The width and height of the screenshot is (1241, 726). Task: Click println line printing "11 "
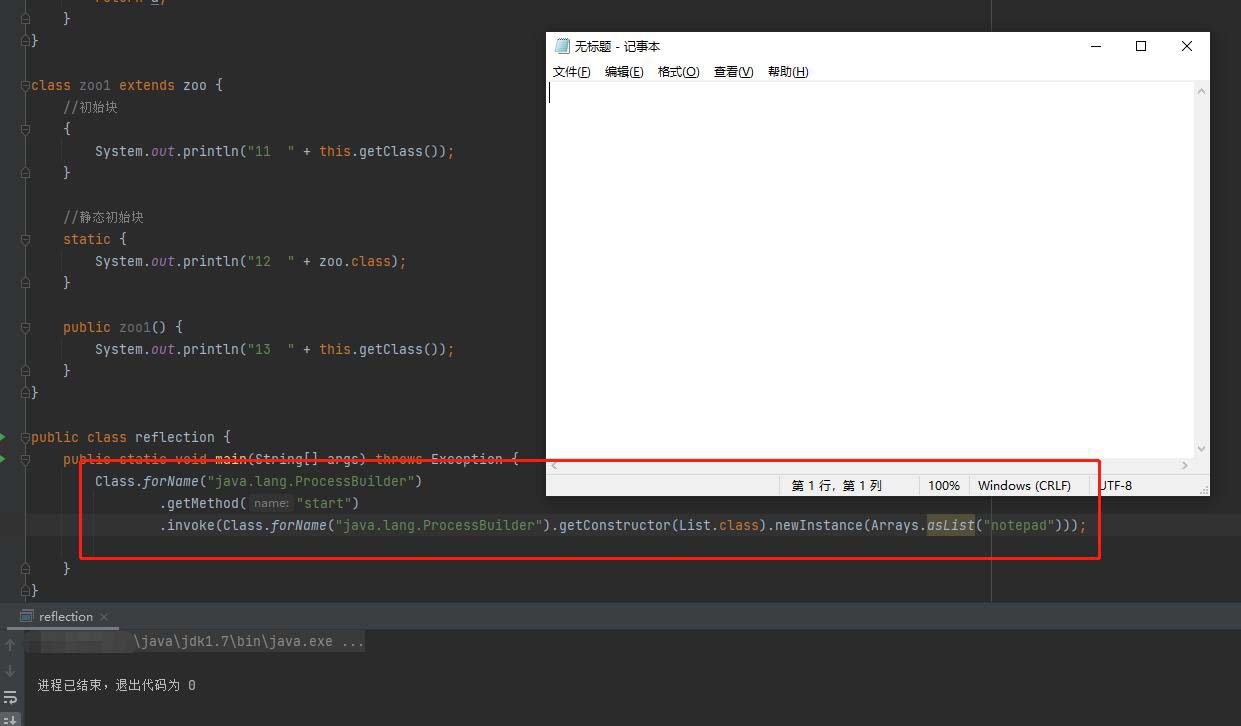[274, 151]
